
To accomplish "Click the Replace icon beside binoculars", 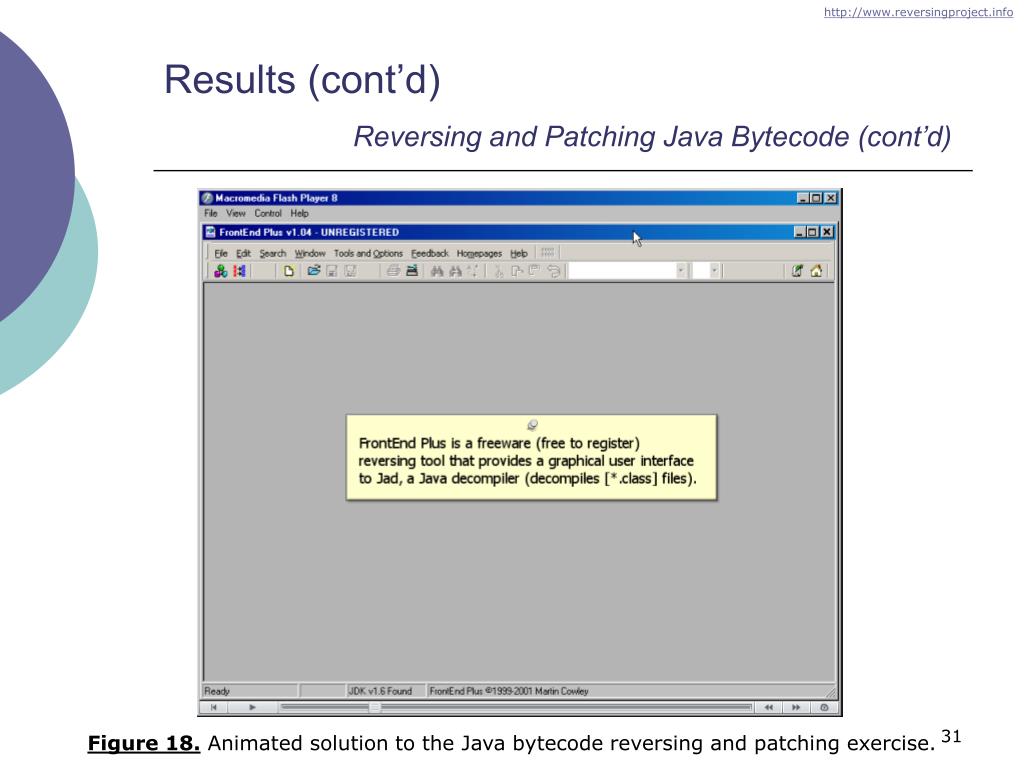I will [473, 271].
